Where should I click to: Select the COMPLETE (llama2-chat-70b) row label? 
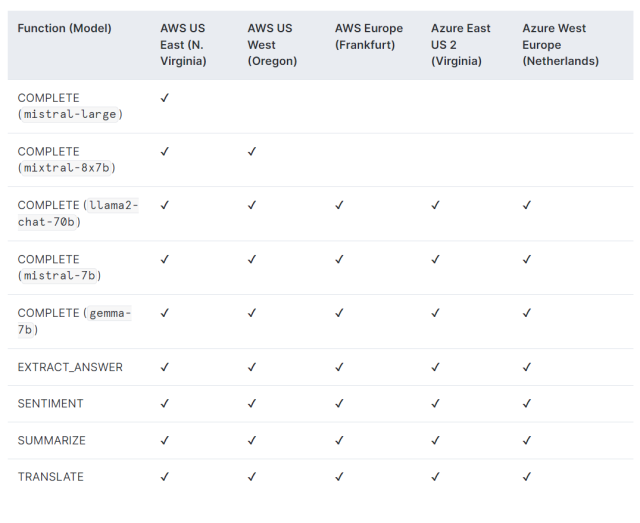(x=78, y=214)
